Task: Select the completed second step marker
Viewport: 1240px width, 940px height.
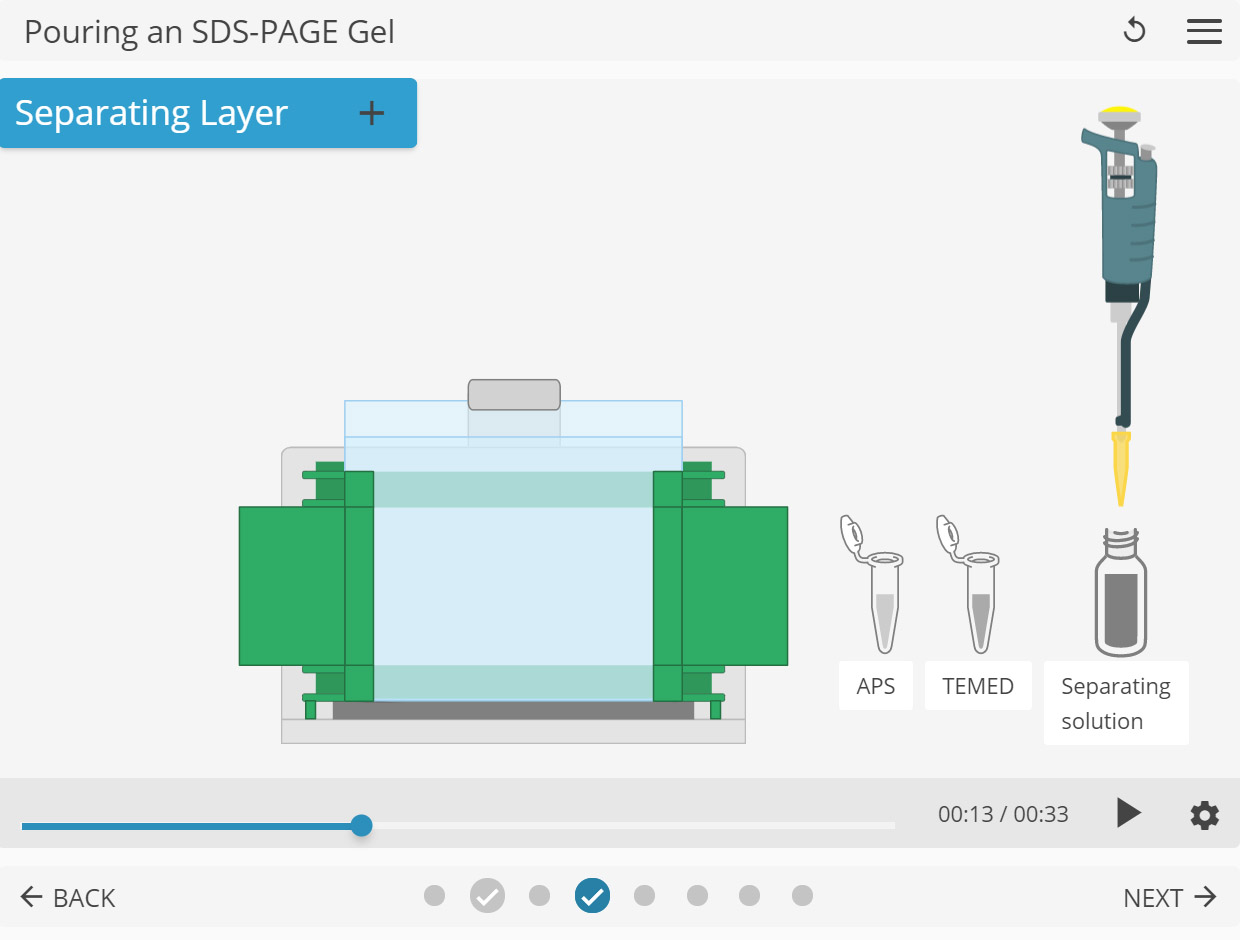Action: (488, 896)
